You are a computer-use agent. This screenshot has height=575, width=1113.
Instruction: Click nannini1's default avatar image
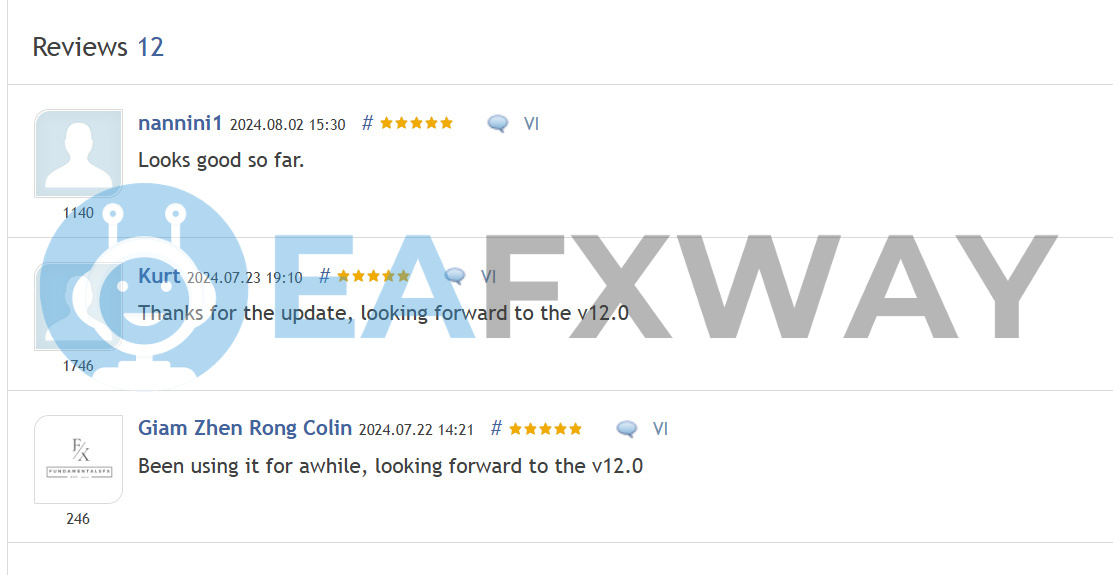tap(79, 153)
